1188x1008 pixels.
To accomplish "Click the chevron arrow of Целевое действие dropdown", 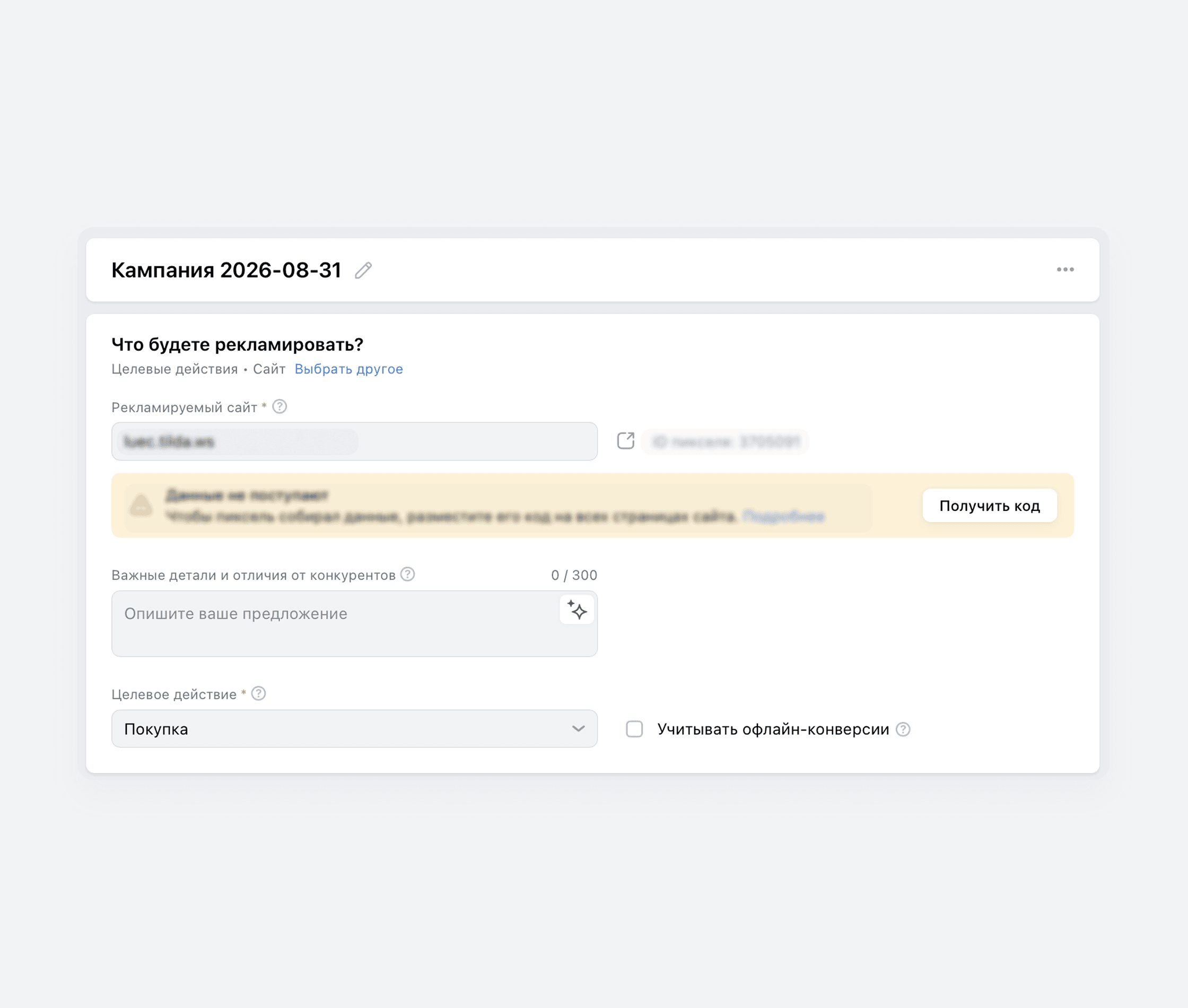I will (x=579, y=729).
